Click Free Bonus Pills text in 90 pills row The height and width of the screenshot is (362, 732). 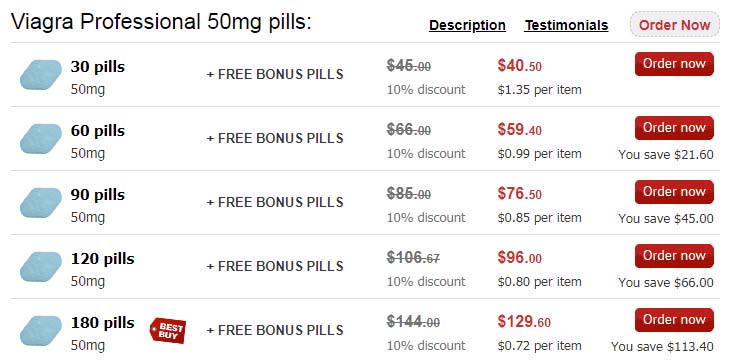click(275, 202)
